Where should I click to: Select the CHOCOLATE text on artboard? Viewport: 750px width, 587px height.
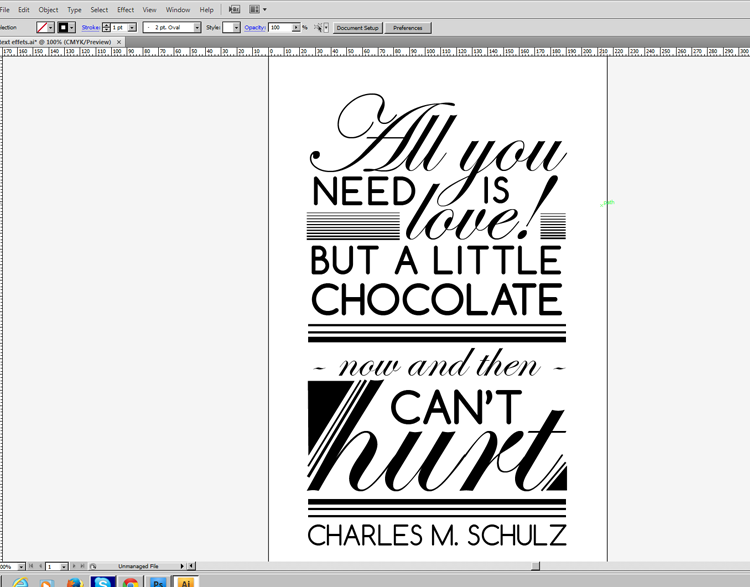pyautogui.click(x=437, y=299)
